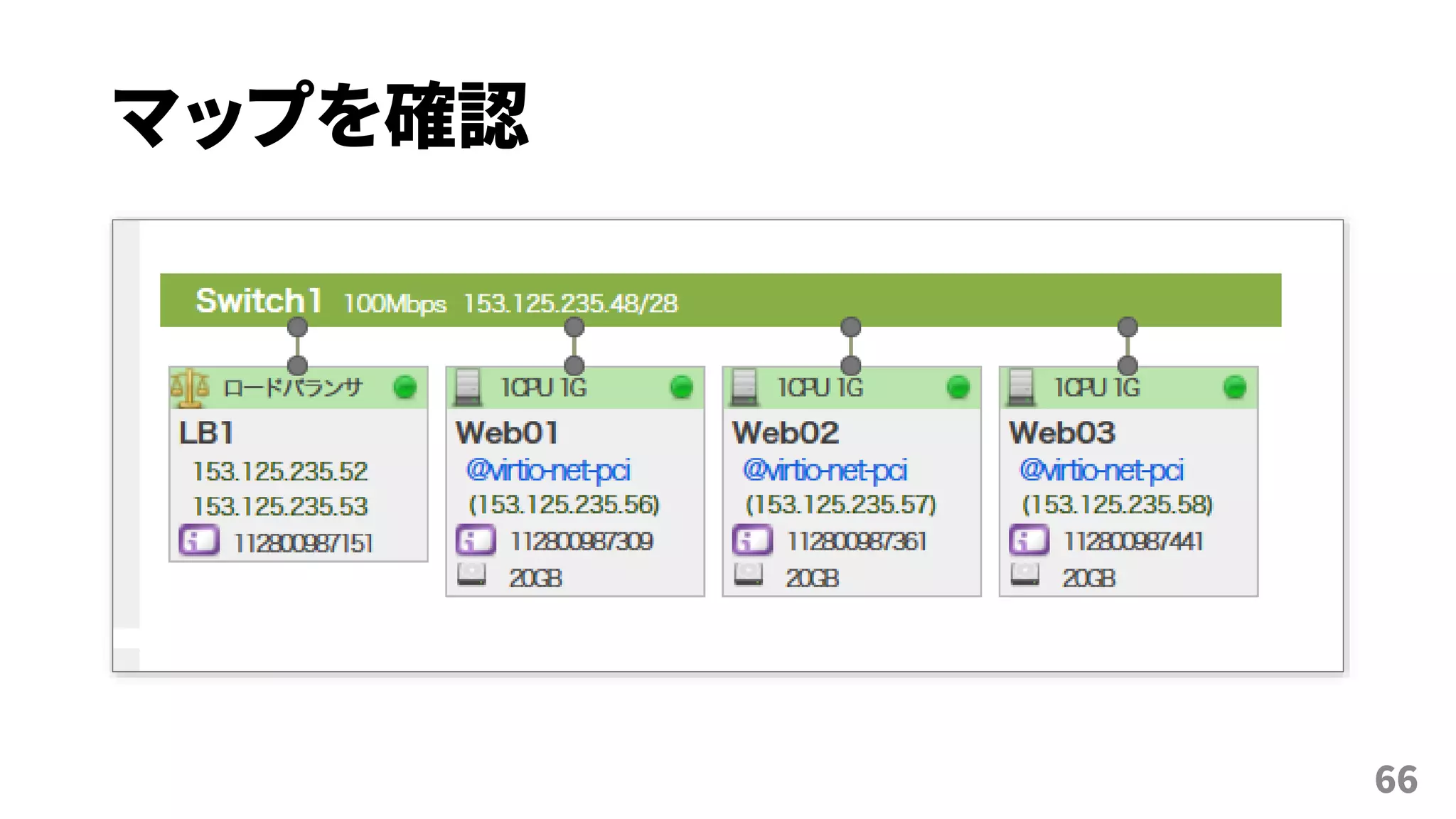Click the switch connector above LB1
The image size is (1456, 819).
coord(297,327)
